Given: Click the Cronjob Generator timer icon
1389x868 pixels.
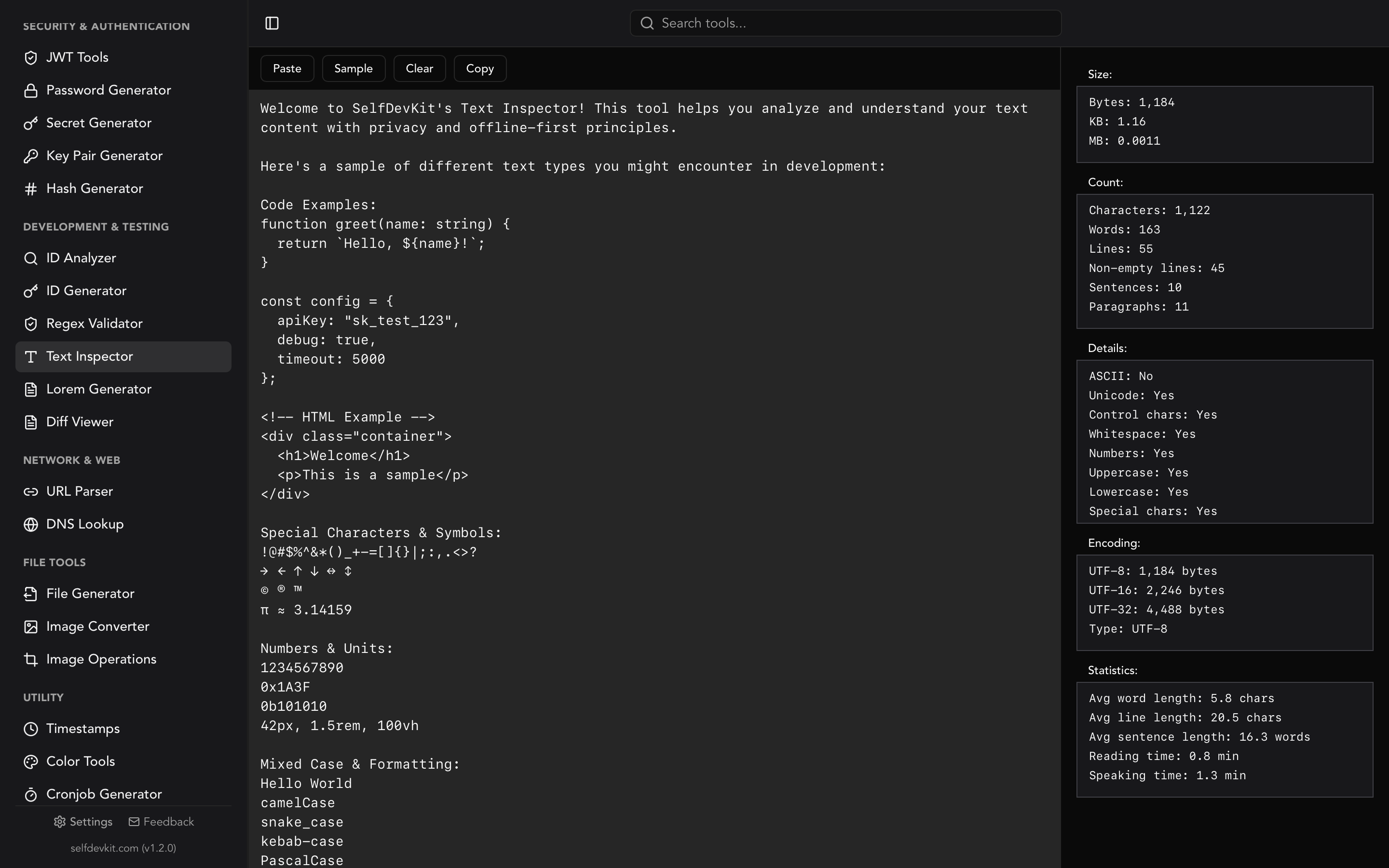Looking at the screenshot, I should tap(31, 794).
